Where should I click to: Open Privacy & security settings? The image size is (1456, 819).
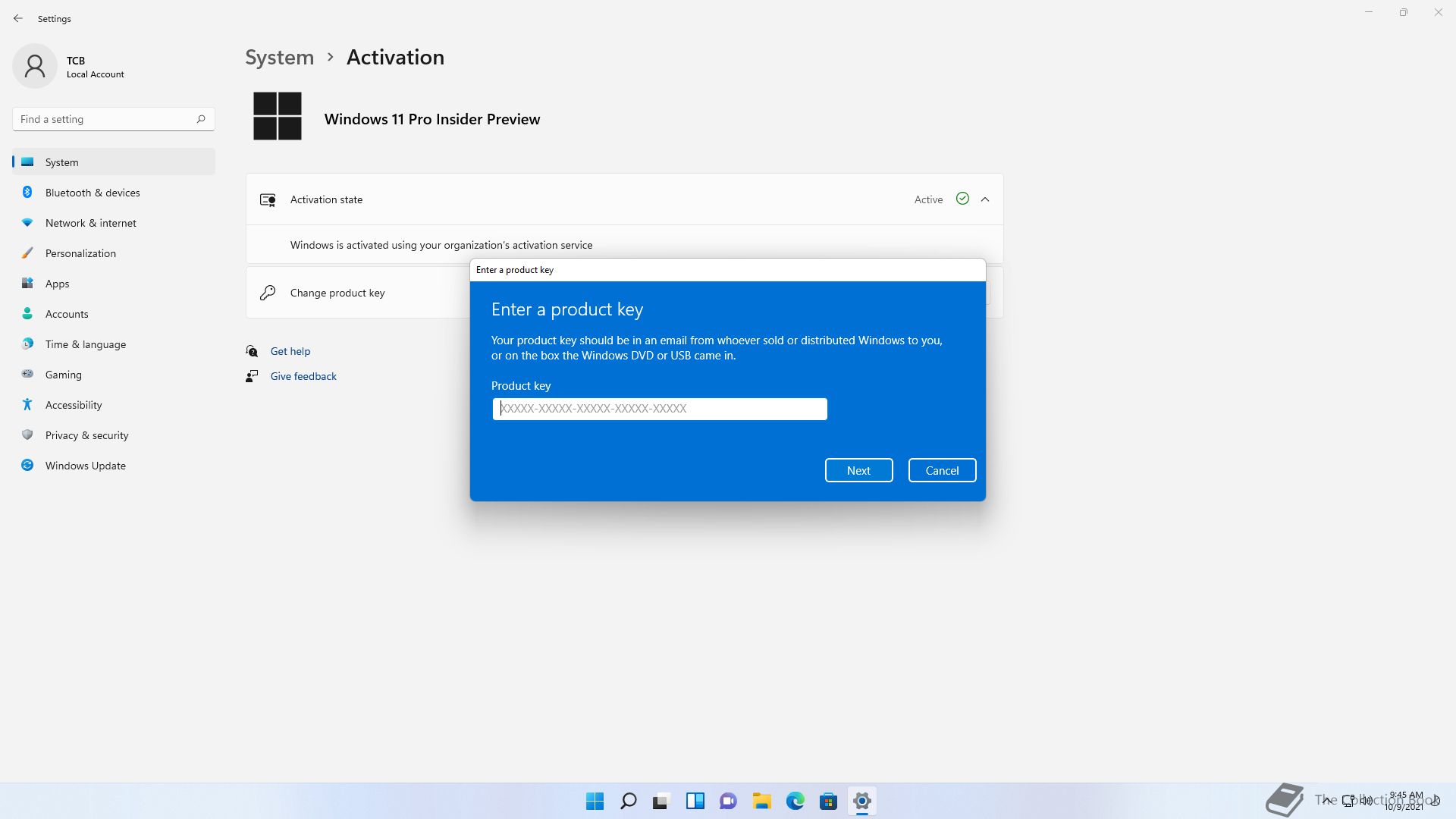coord(86,435)
